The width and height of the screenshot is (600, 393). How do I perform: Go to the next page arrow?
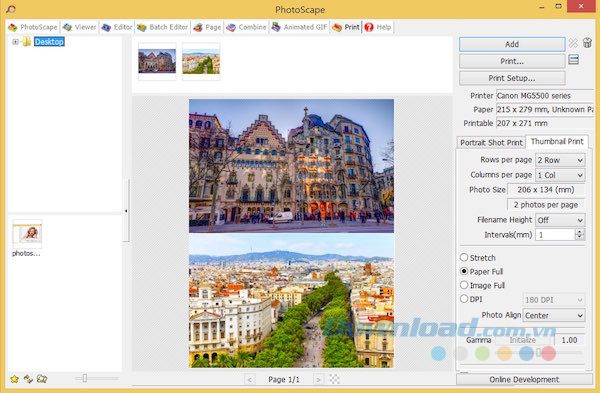point(318,379)
